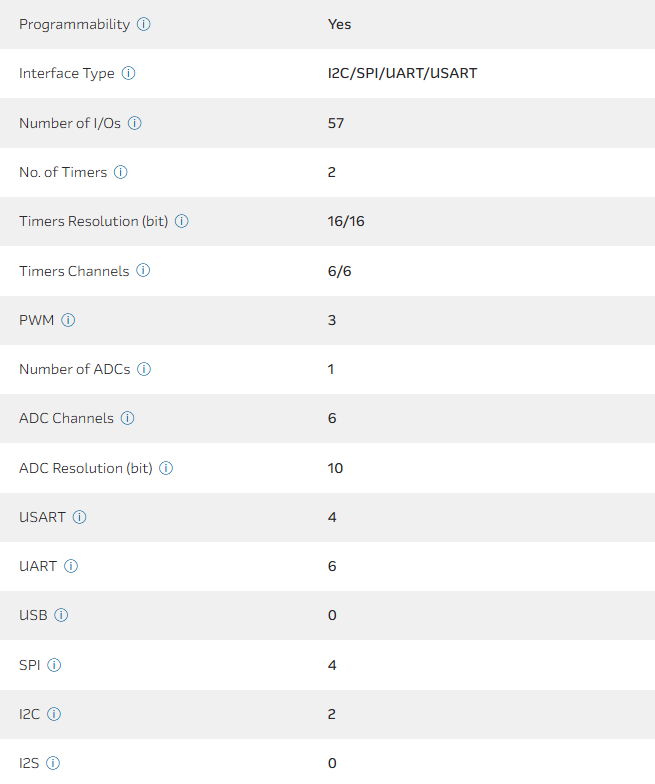Click the info icon next to PWM

pyautogui.click(x=68, y=320)
